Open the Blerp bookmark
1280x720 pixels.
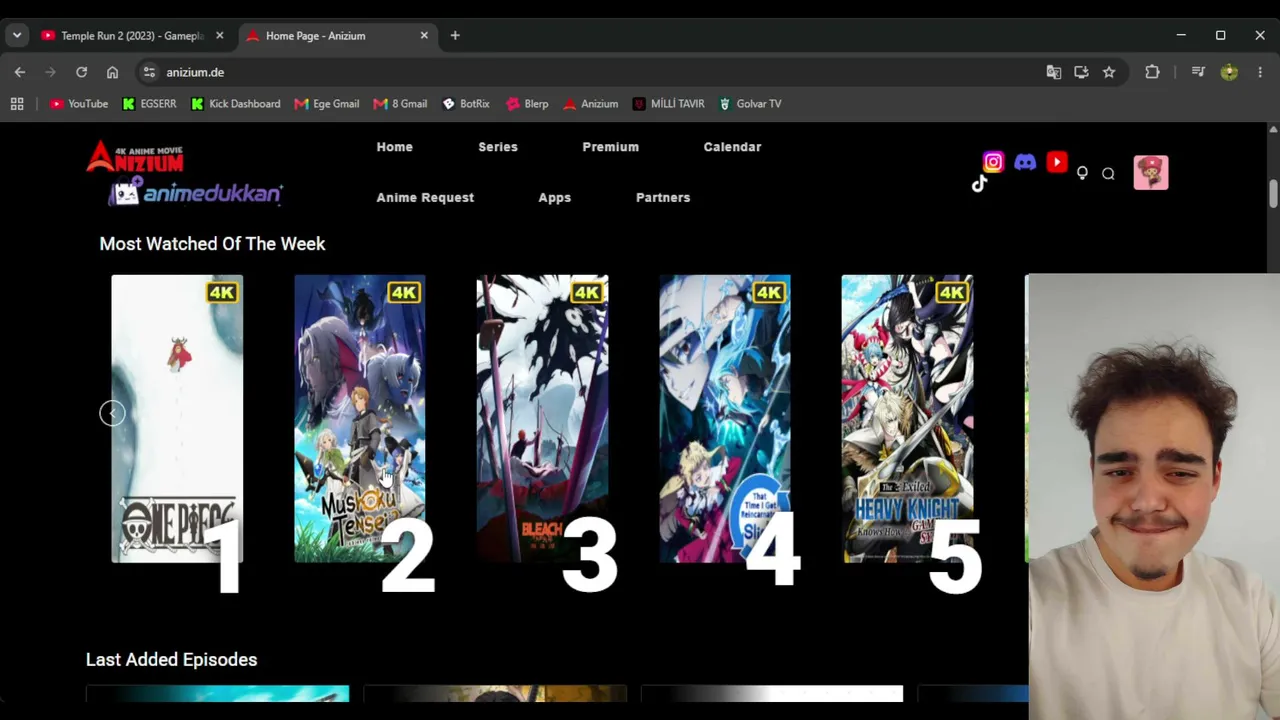click(527, 104)
